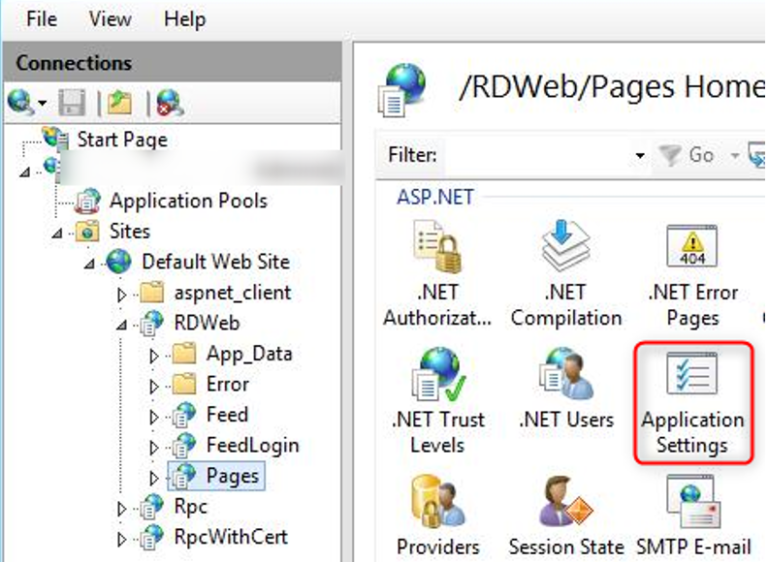
Task: Select the RDWeb application node
Action: [207, 323]
